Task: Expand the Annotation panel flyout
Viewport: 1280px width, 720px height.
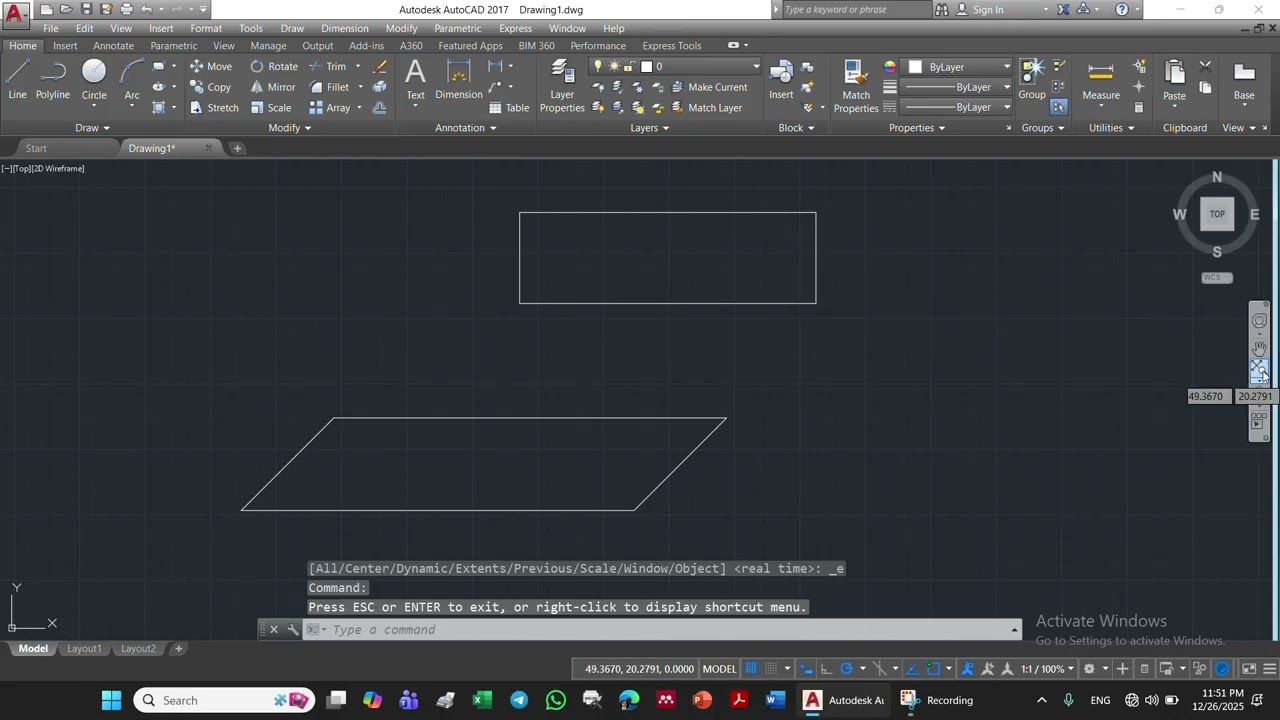Action: pyautogui.click(x=466, y=128)
